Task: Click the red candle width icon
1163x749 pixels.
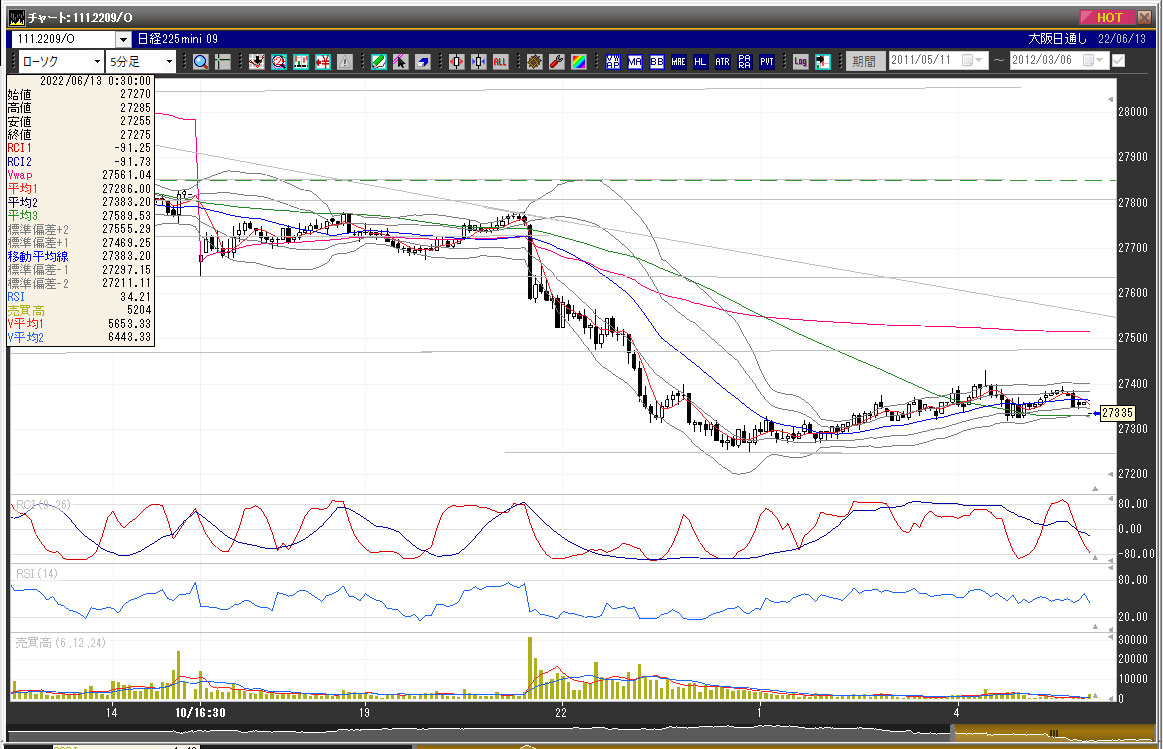Action: click(456, 62)
